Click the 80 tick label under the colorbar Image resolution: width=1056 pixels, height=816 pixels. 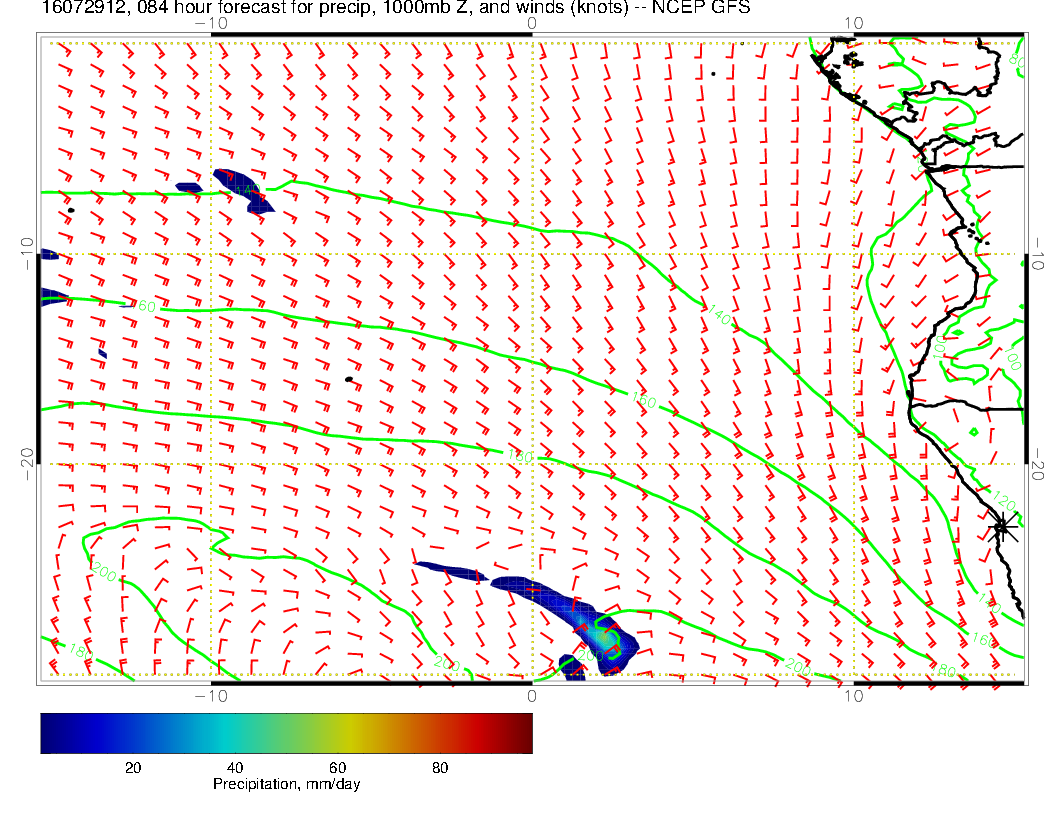click(x=439, y=767)
